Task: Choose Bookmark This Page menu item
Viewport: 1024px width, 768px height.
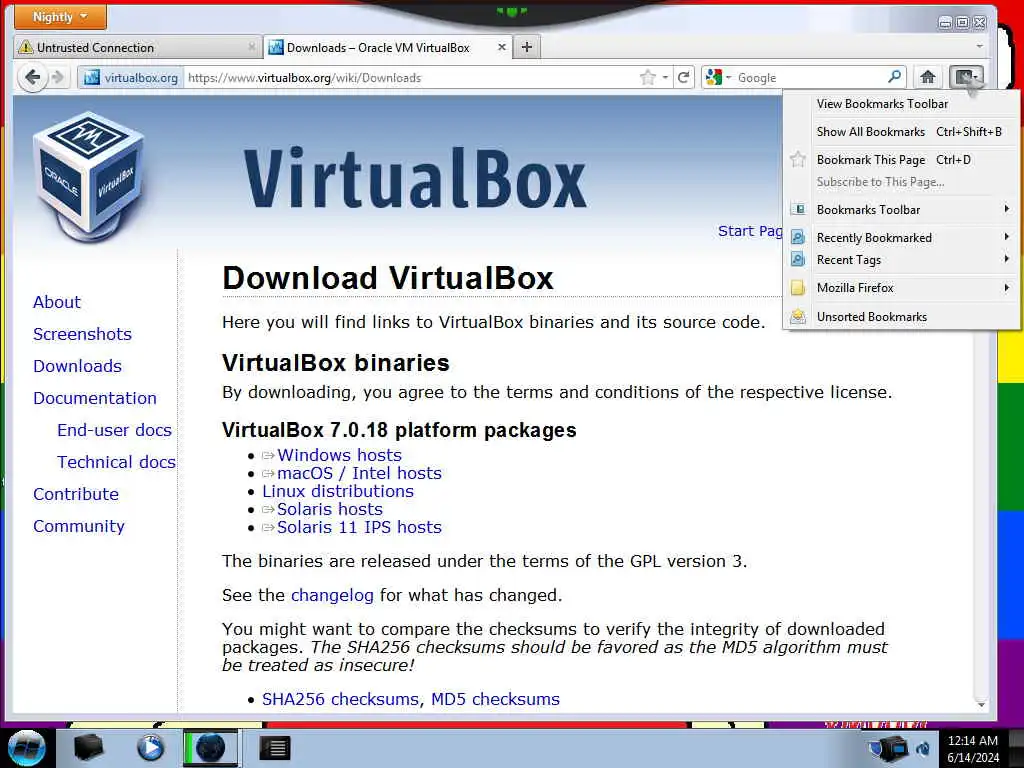Action: (x=901, y=160)
